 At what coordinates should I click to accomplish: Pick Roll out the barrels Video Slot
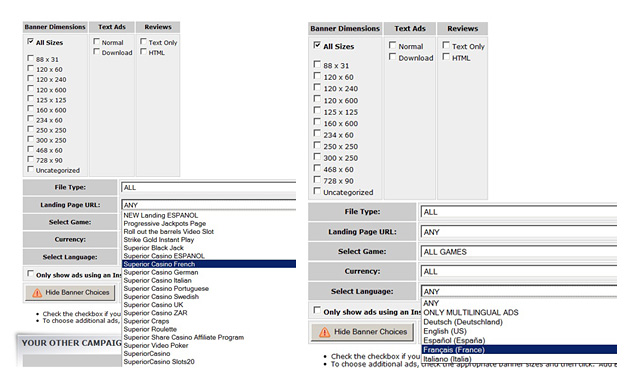(209, 231)
